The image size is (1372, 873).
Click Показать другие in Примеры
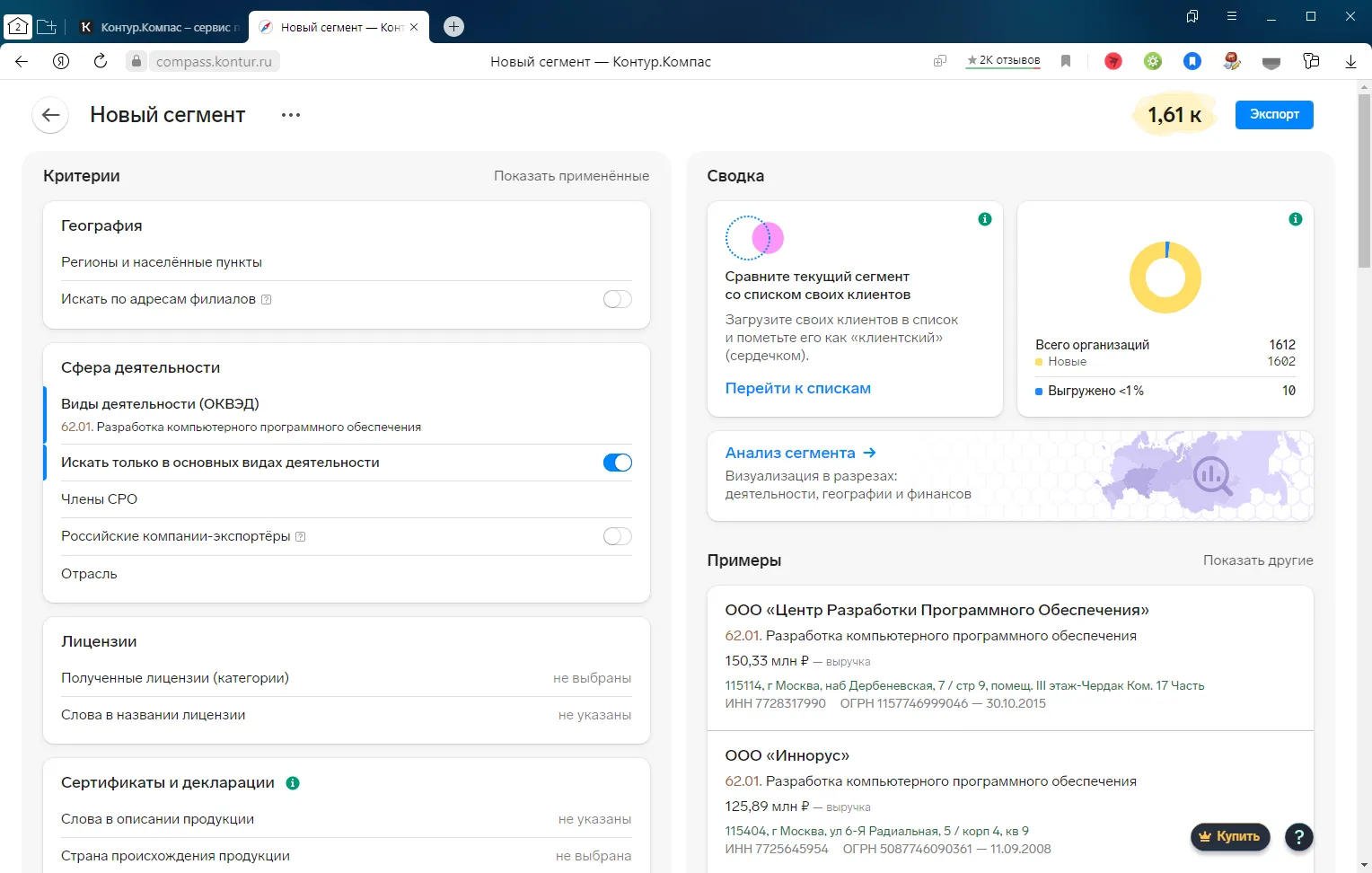tap(1258, 560)
